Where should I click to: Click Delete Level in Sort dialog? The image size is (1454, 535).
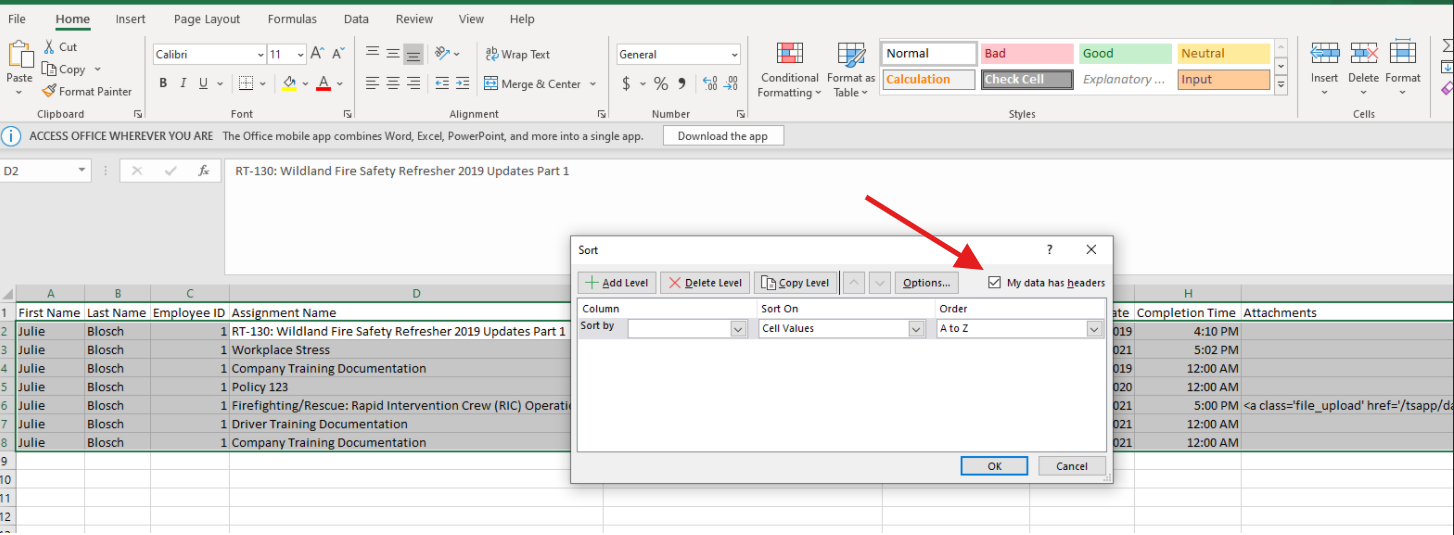(x=705, y=283)
